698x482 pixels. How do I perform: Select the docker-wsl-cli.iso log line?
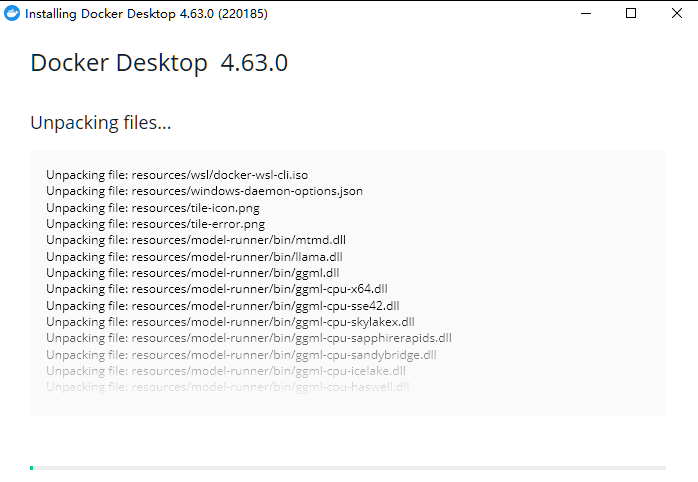click(x=177, y=175)
